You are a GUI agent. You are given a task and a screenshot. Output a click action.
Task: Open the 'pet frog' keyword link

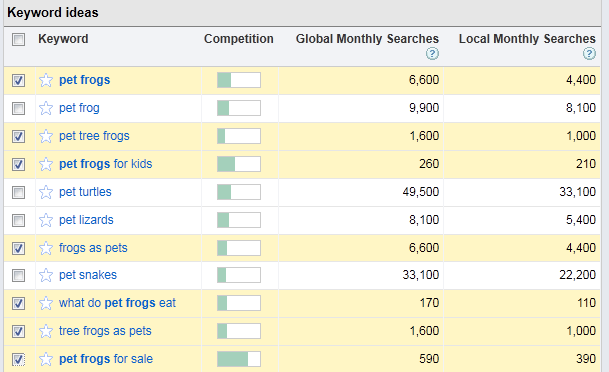click(79, 108)
